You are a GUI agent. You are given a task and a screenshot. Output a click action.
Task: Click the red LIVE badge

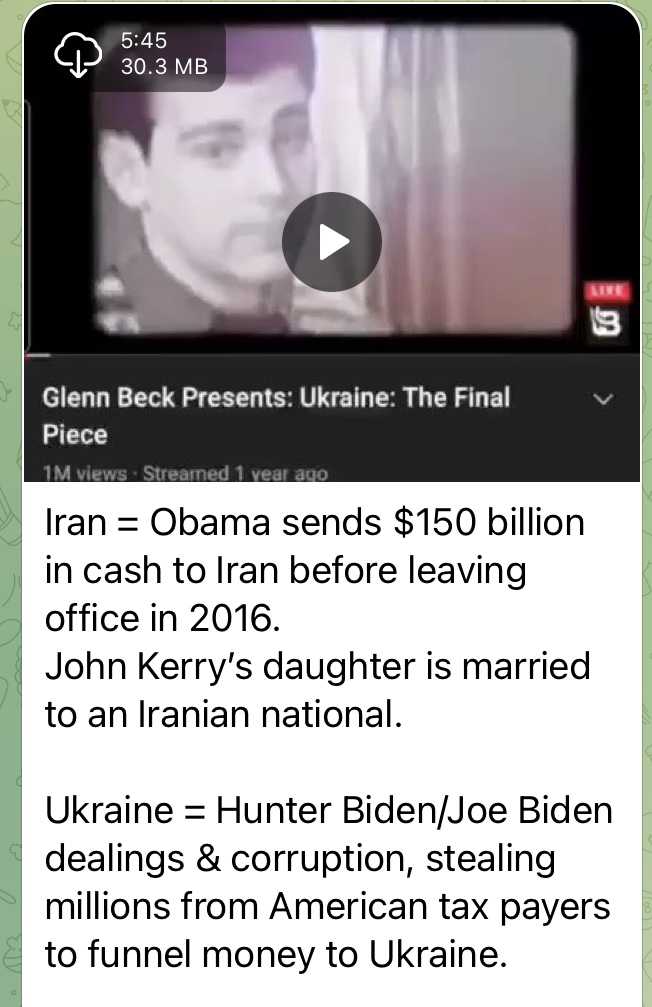[607, 292]
